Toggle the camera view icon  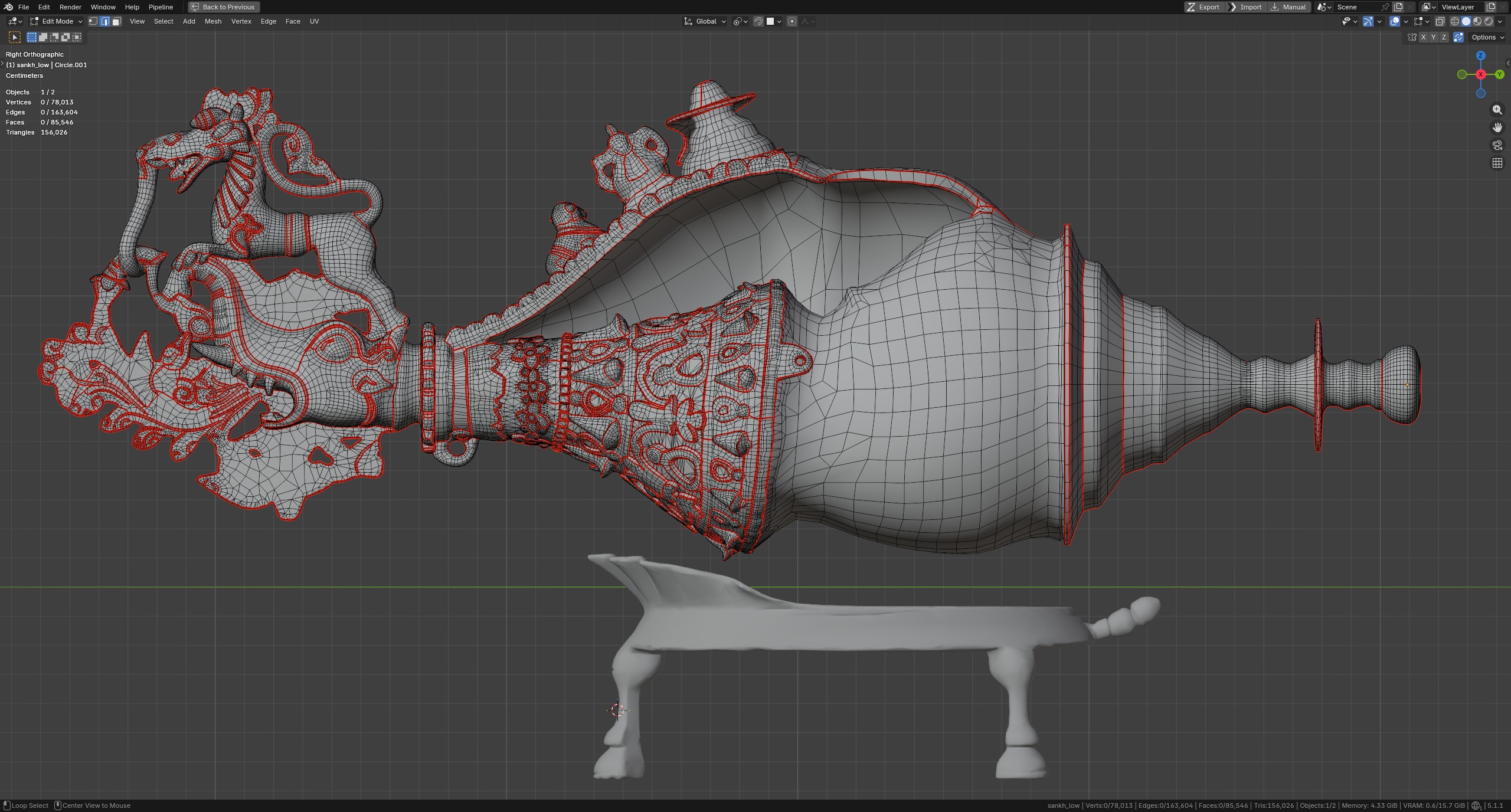(x=1497, y=145)
